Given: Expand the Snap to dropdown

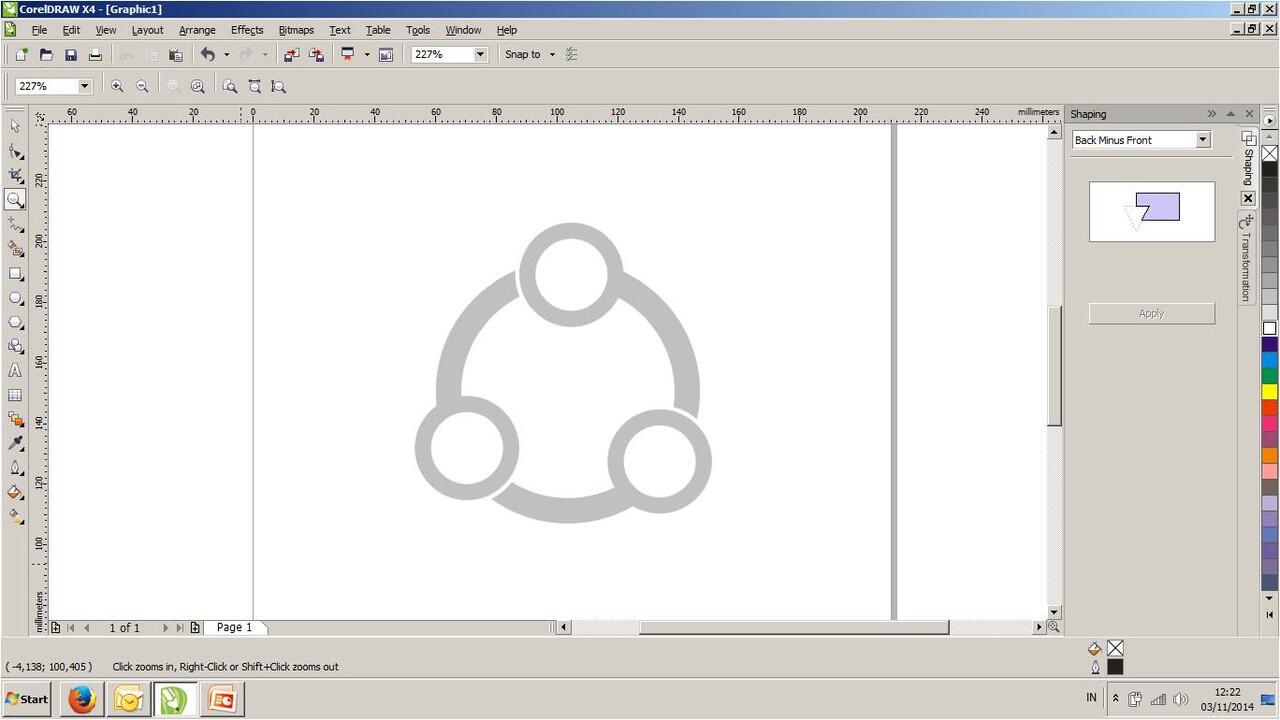Looking at the screenshot, I should click(x=552, y=55).
